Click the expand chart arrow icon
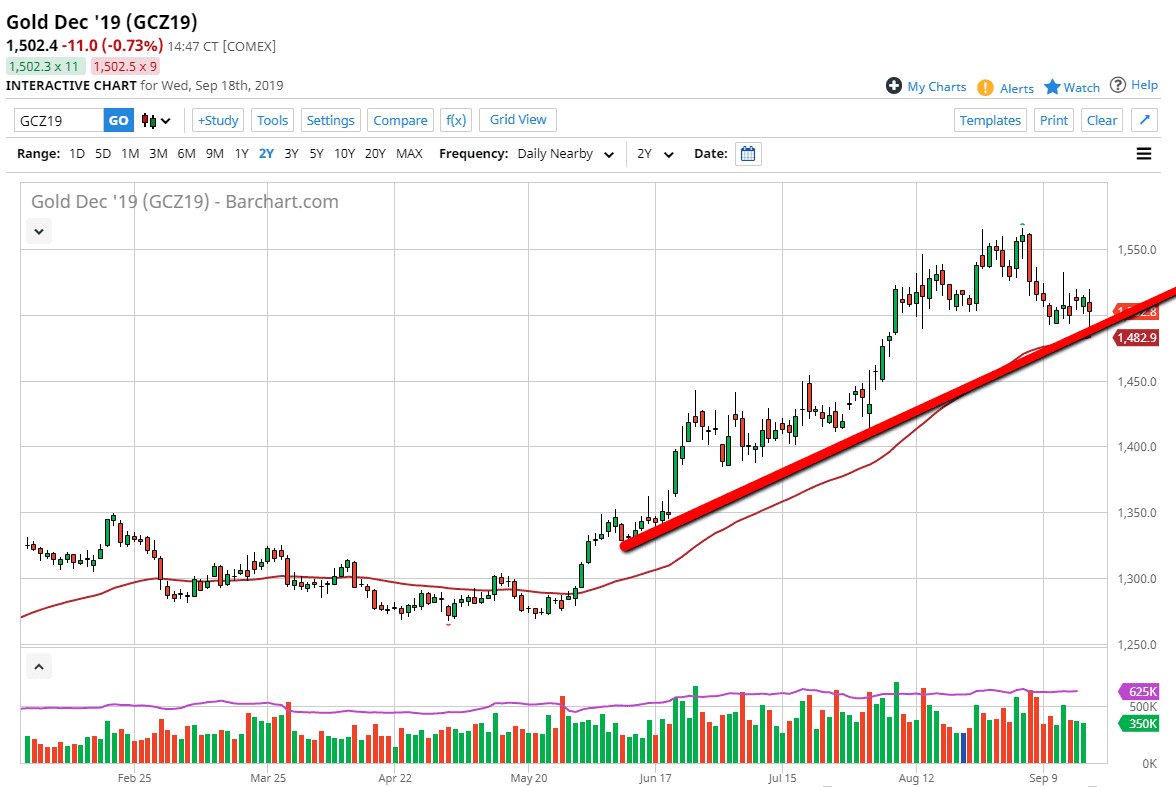 tap(1144, 120)
